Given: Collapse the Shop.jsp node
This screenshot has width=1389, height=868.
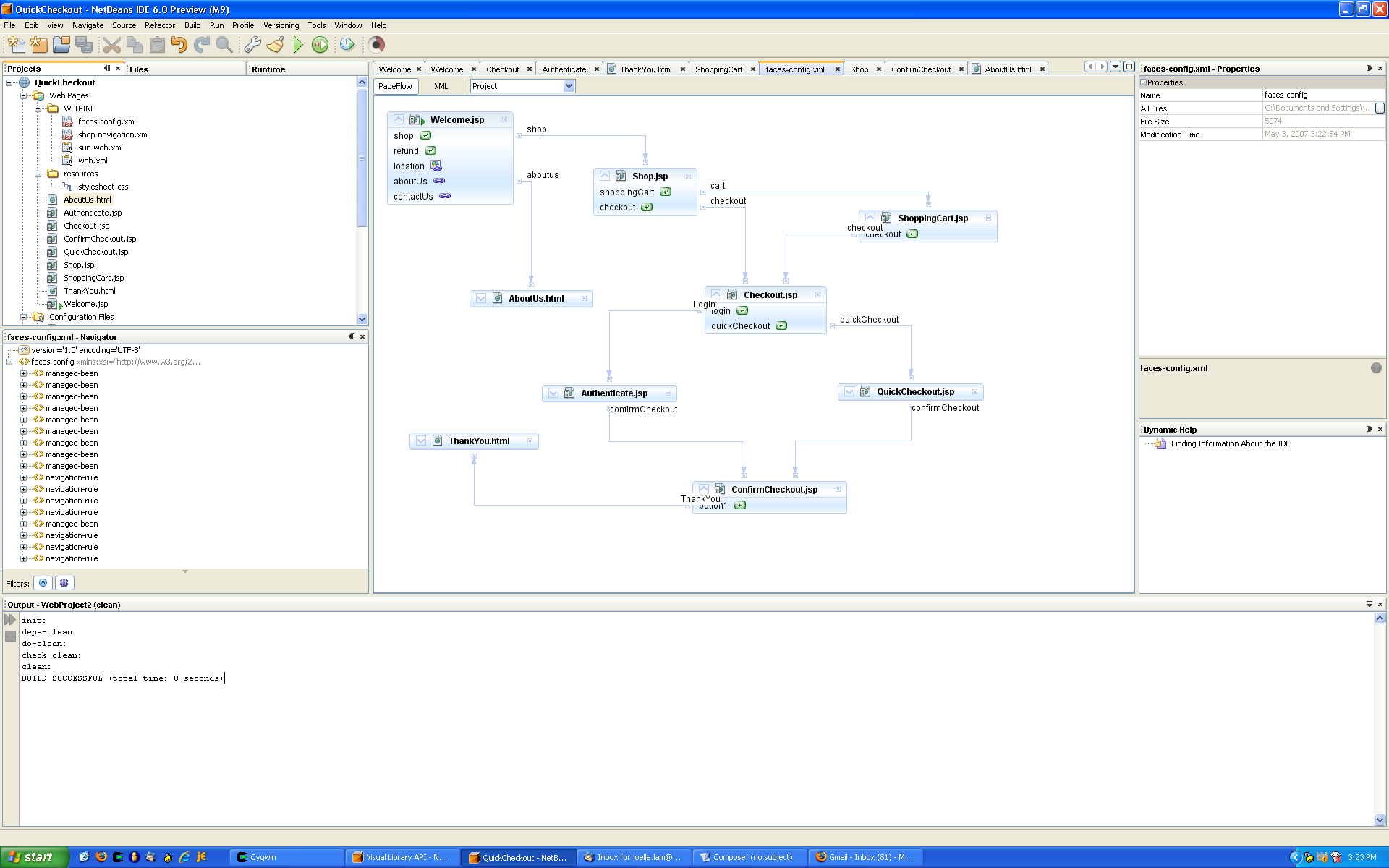Looking at the screenshot, I should click(605, 176).
